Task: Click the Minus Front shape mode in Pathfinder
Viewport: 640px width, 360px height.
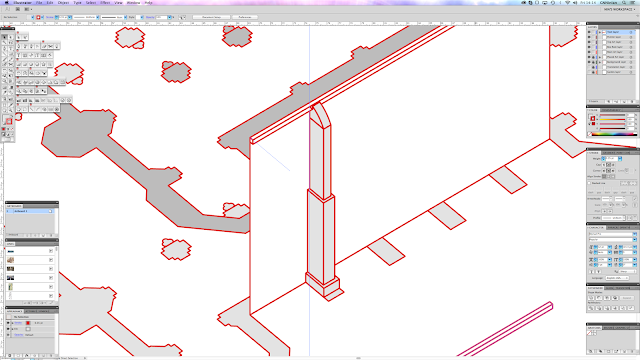Action: tap(599, 298)
